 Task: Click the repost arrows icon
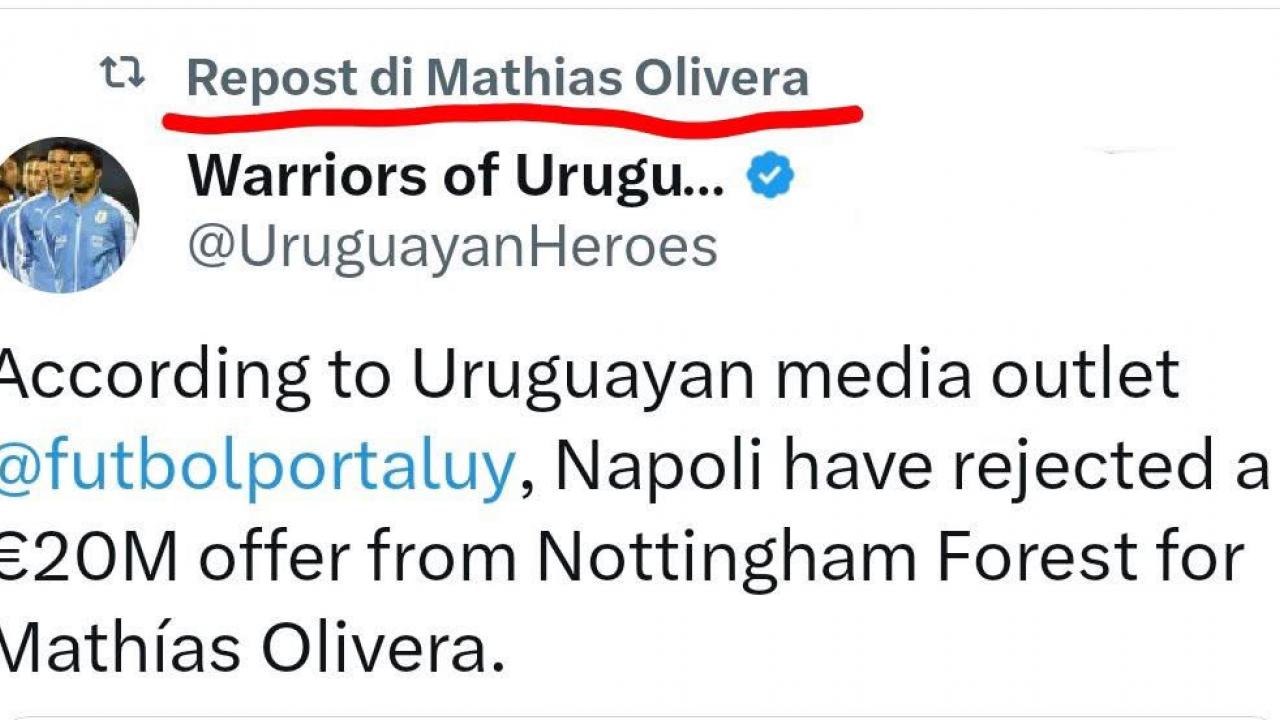[123, 73]
